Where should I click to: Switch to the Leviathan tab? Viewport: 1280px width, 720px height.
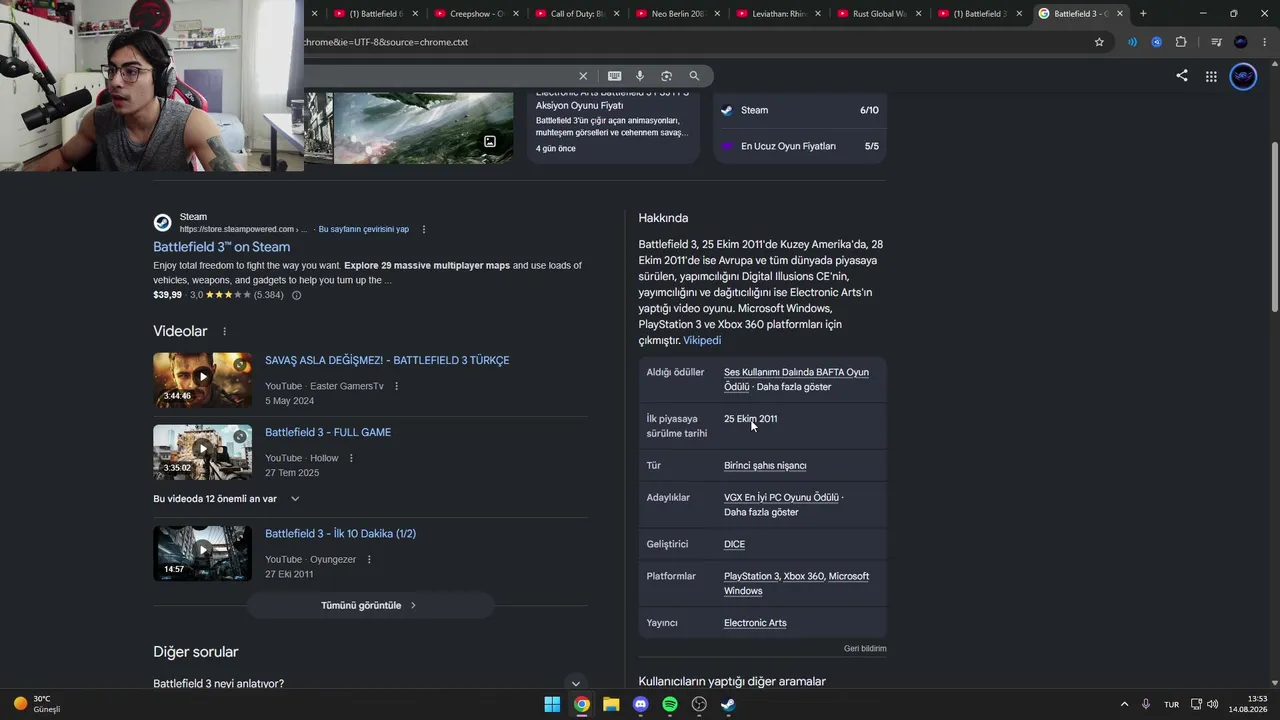tap(777, 14)
